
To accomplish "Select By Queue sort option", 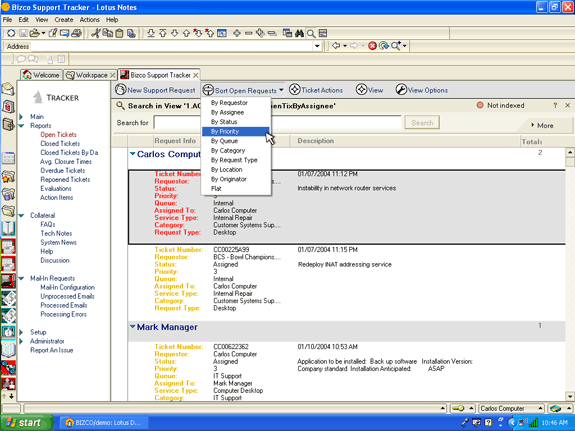I will click(224, 141).
